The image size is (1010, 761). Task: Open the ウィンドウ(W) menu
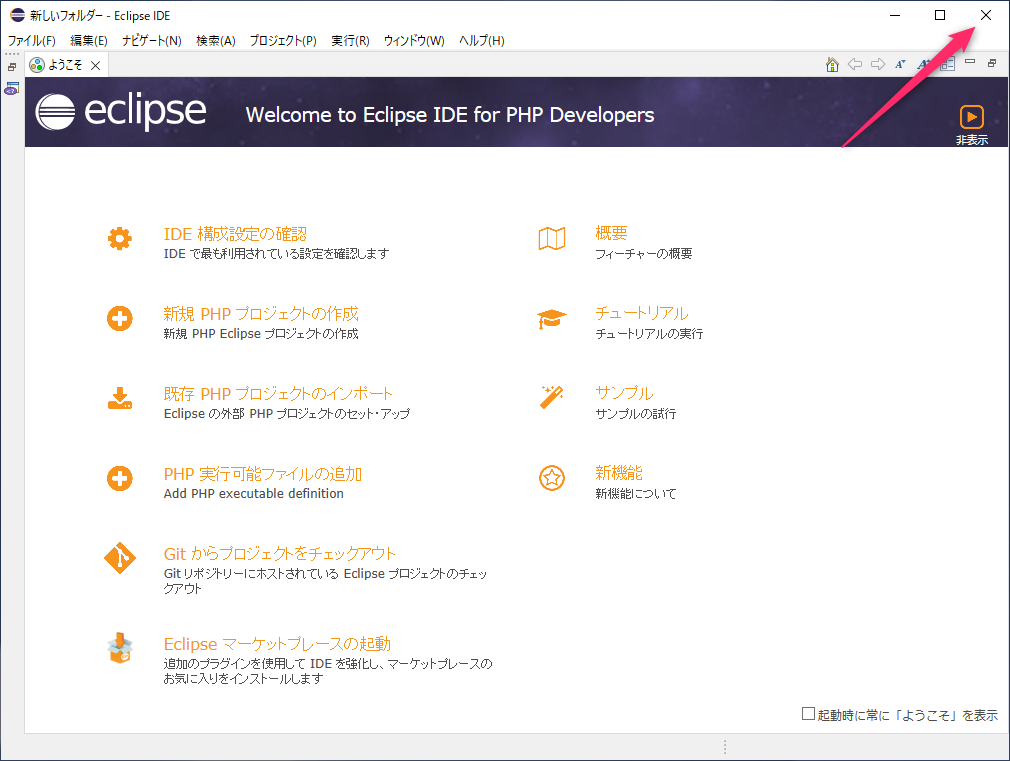click(414, 41)
